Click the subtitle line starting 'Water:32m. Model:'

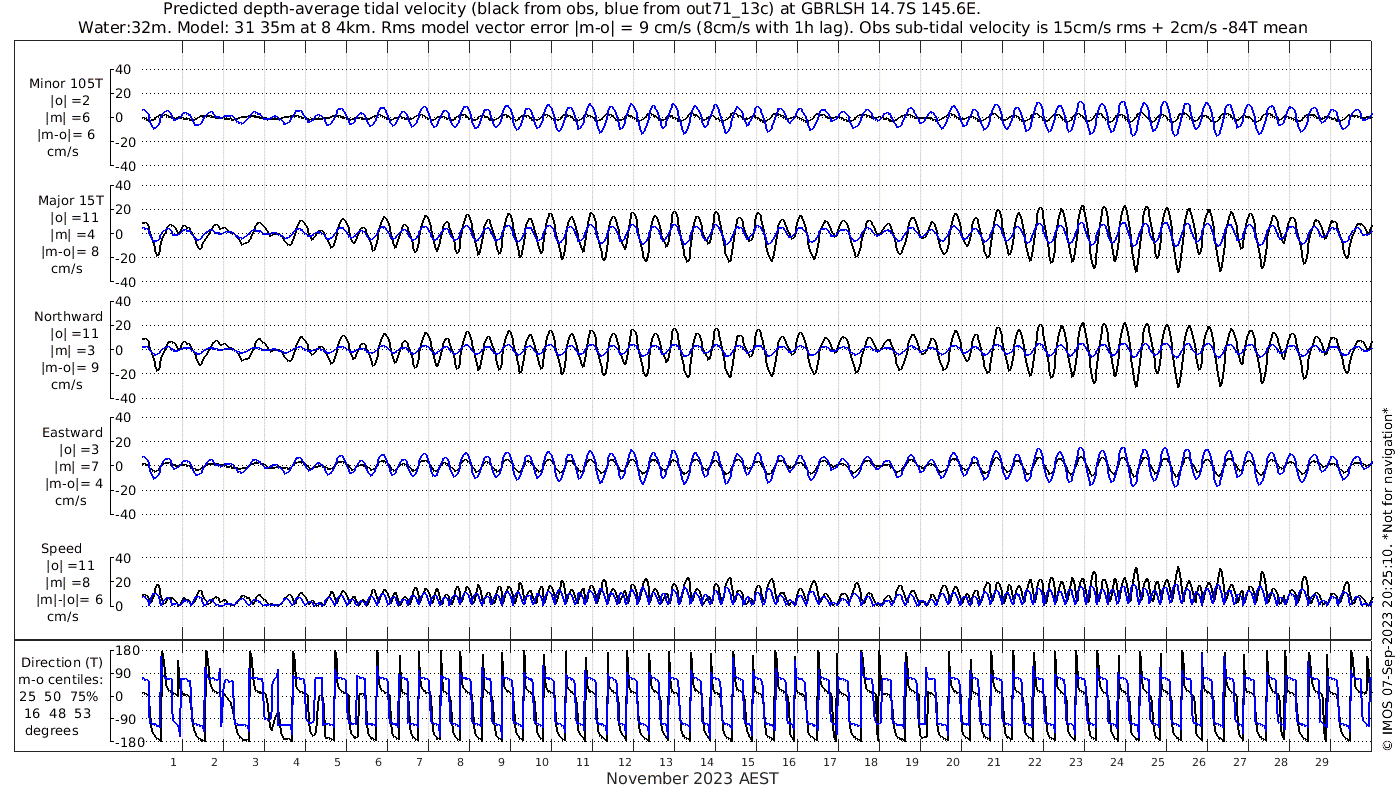pos(692,28)
